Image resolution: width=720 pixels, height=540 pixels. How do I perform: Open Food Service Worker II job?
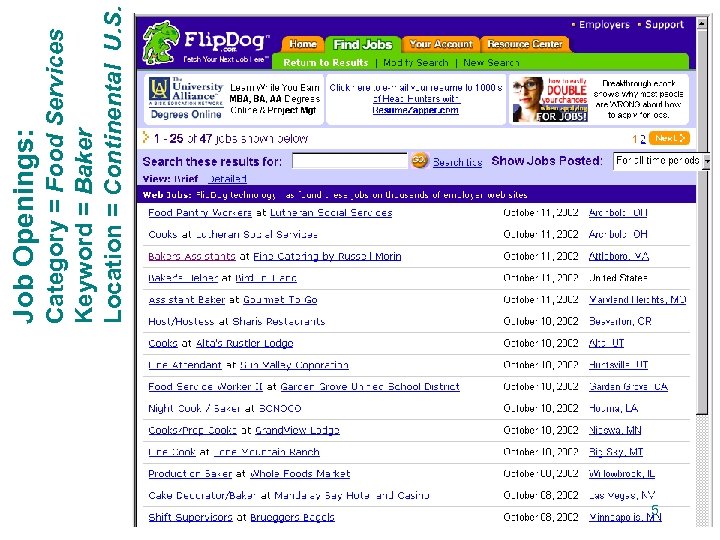point(205,387)
